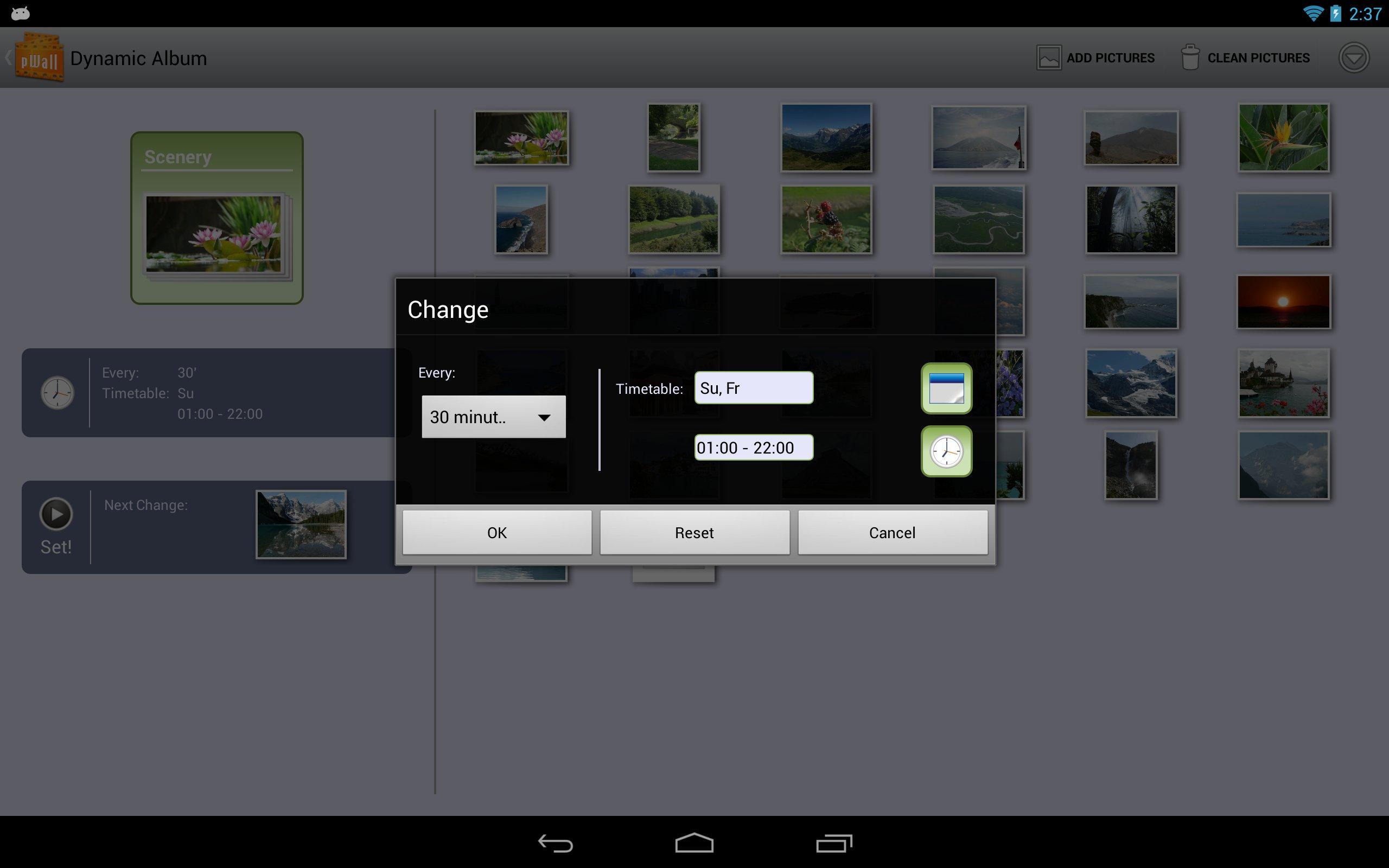Click the Android Back navigation button
Screen dimensions: 1389x868
[x=555, y=843]
